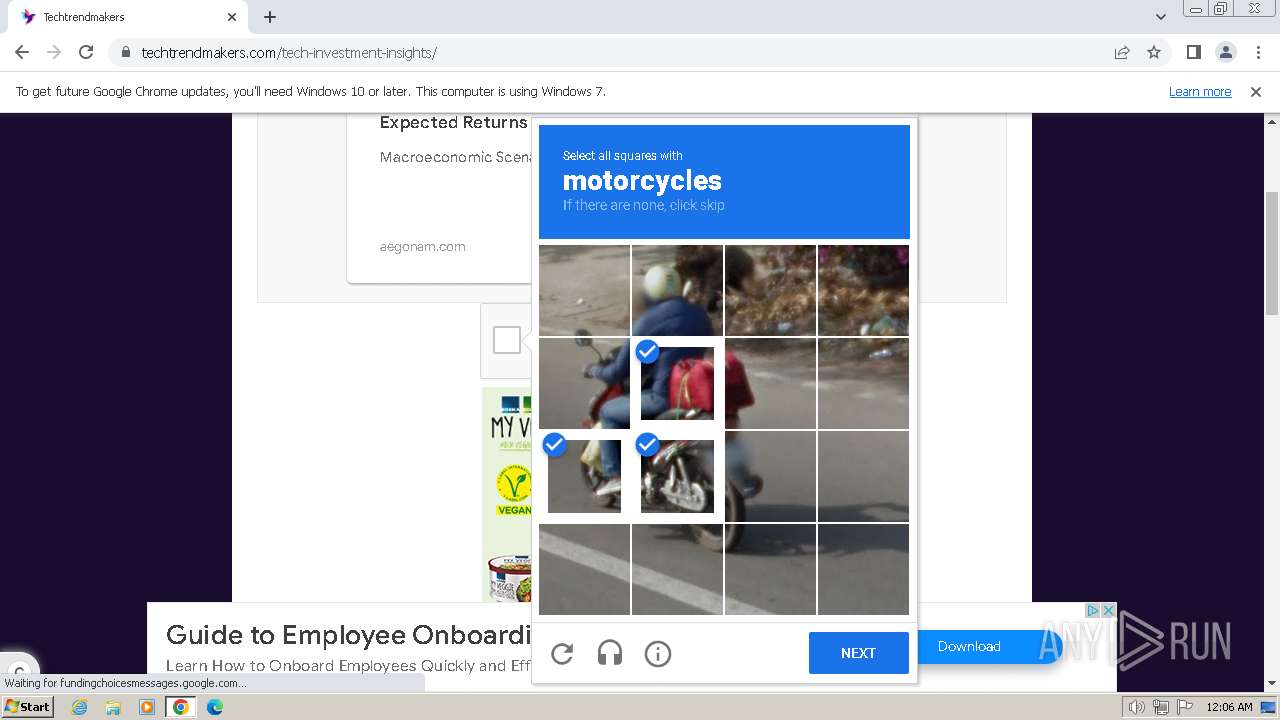Image resolution: width=1280 pixels, height=720 pixels.
Task: Tick the reCAPTCHA checkbox behind the challenge
Action: 507,340
